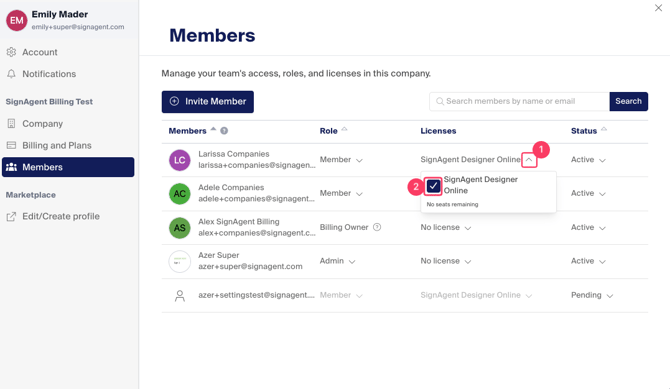The width and height of the screenshot is (670, 389).
Task: Click the Billing Owner info question icon
Action: (377, 227)
